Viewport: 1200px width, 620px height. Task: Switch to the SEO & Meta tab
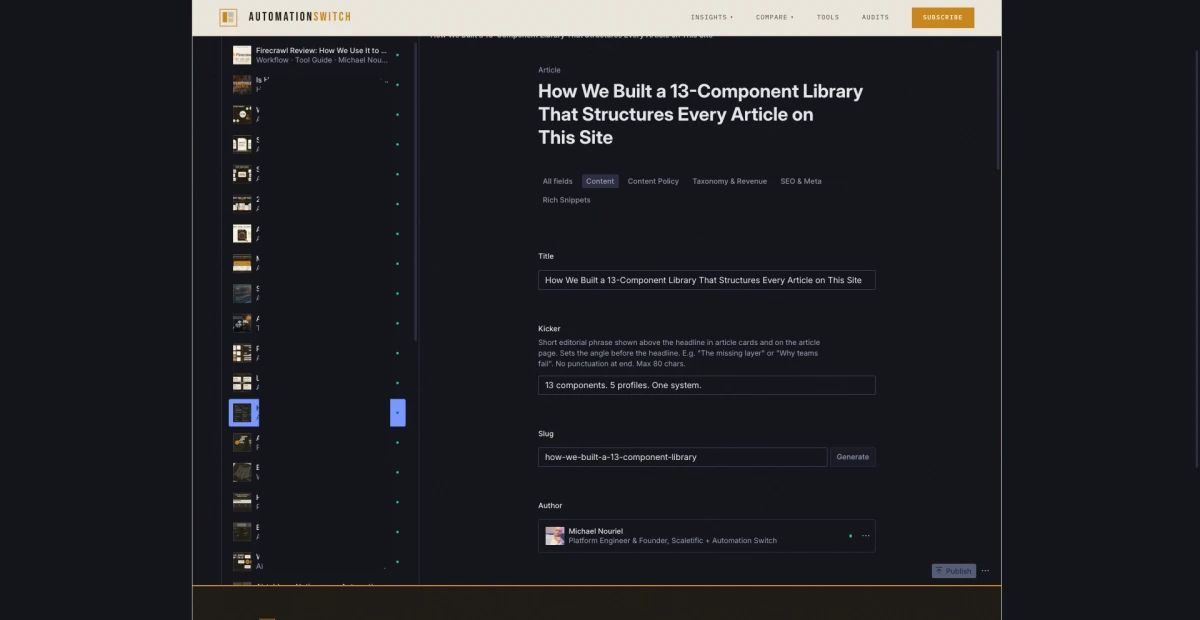(800, 181)
